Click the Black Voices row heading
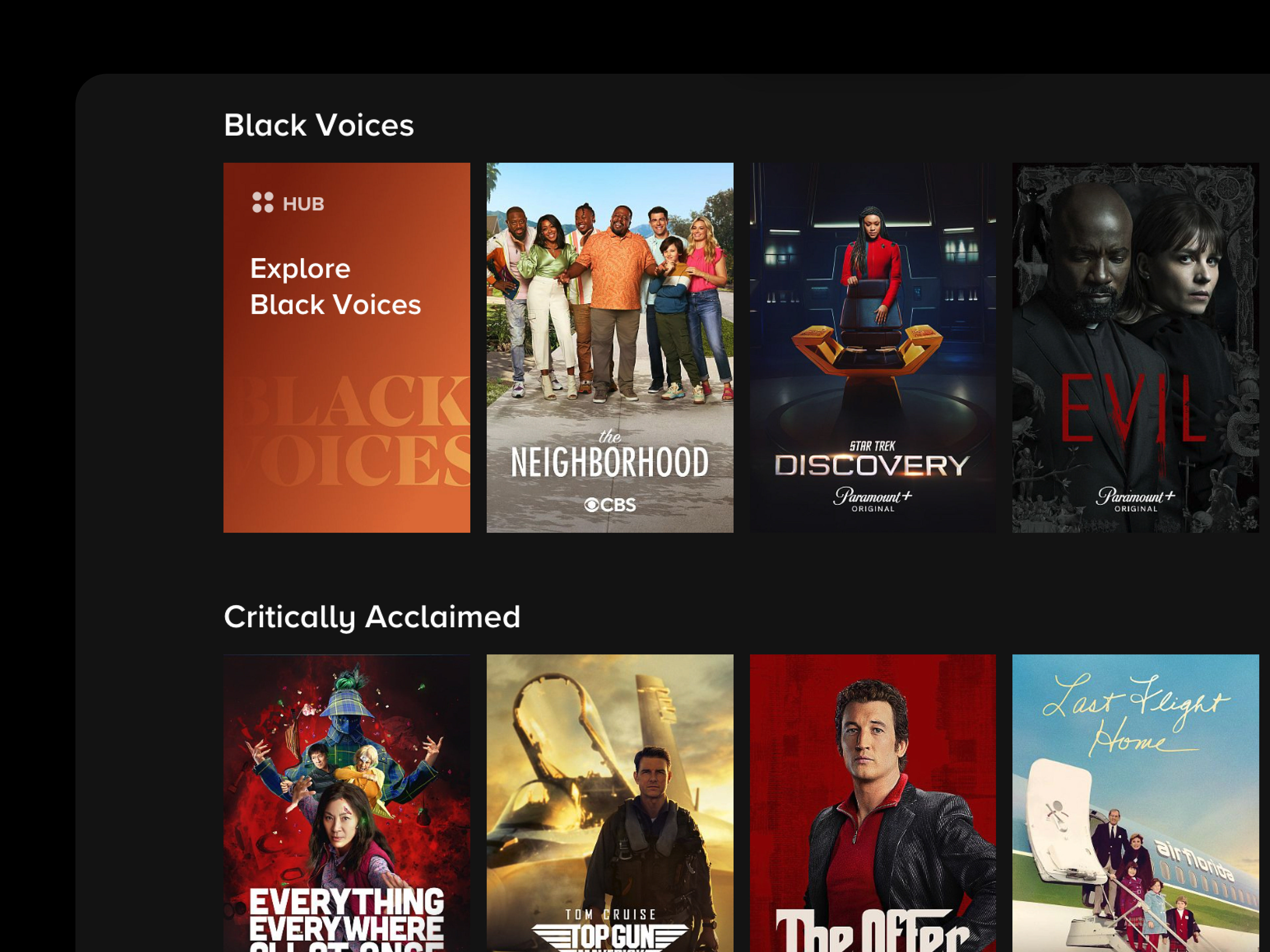 click(x=318, y=125)
